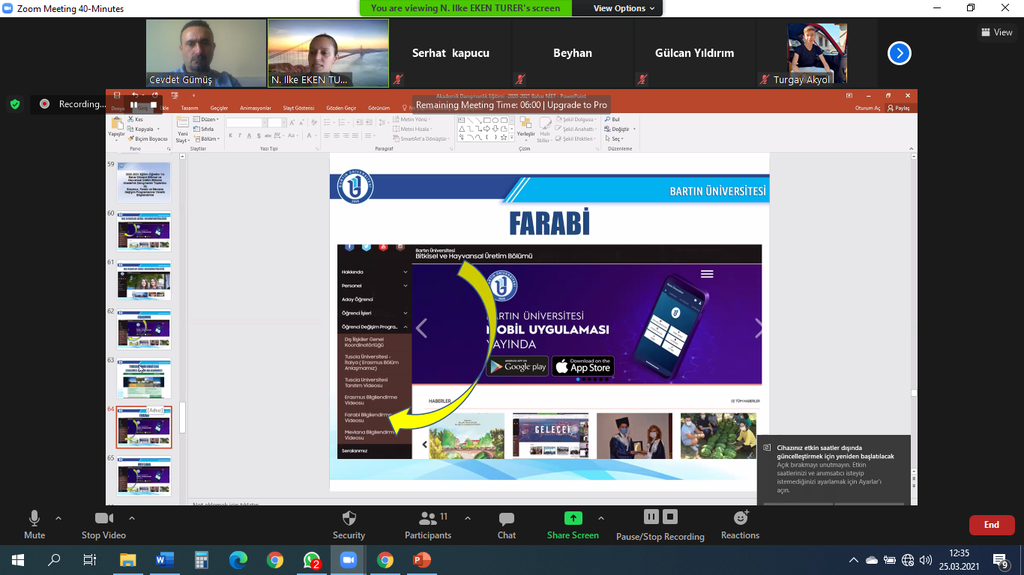Insert a Yeni Slayt new slide
Viewport: 1024px width, 575px height.
(x=182, y=129)
